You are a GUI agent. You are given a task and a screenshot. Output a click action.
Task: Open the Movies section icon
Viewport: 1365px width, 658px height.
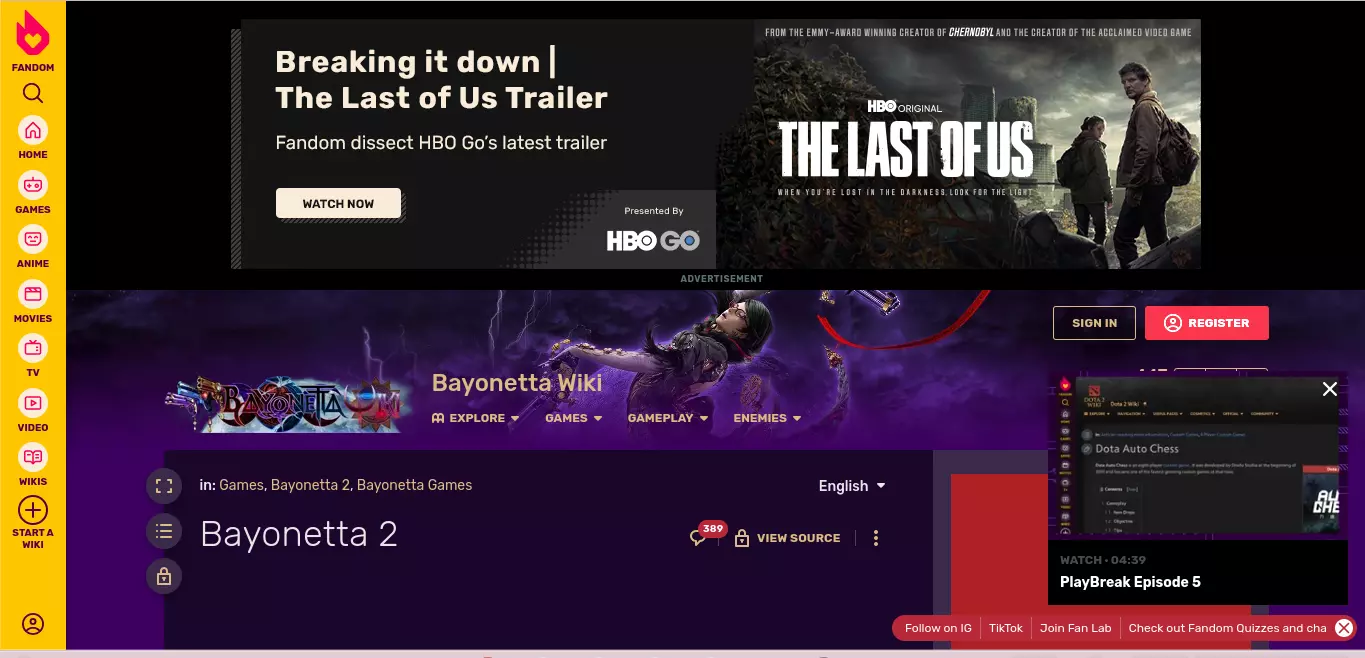[x=33, y=294]
